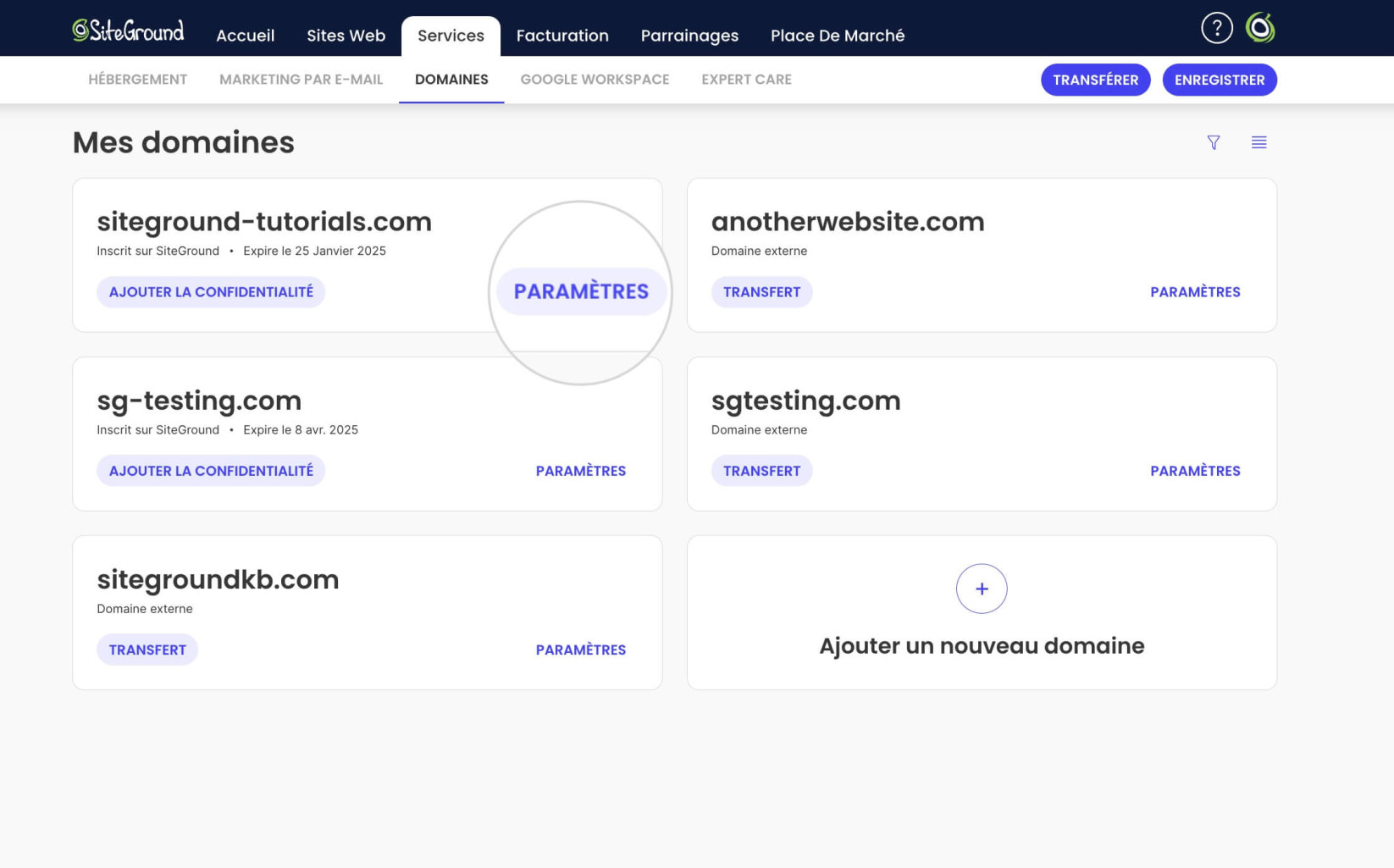The width and height of the screenshot is (1394, 868).
Task: Switch to Expert Care tab
Action: pos(746,80)
